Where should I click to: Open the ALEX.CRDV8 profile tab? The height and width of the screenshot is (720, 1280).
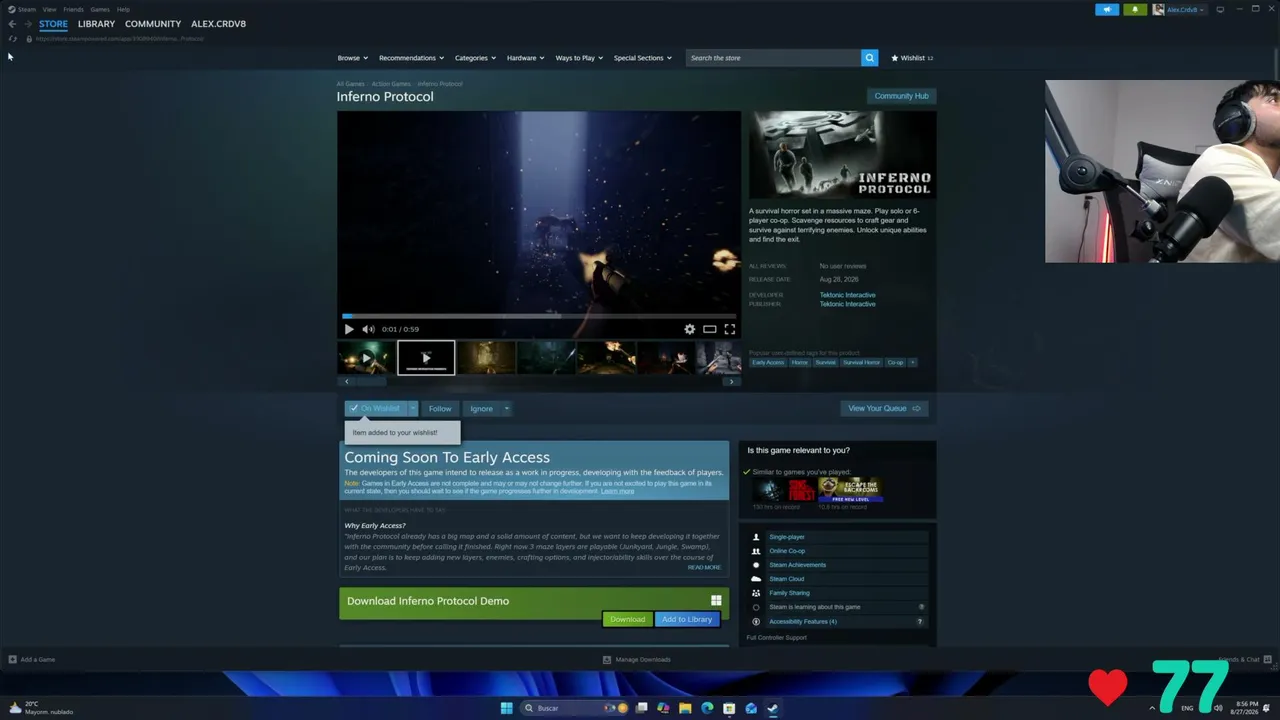point(218,24)
